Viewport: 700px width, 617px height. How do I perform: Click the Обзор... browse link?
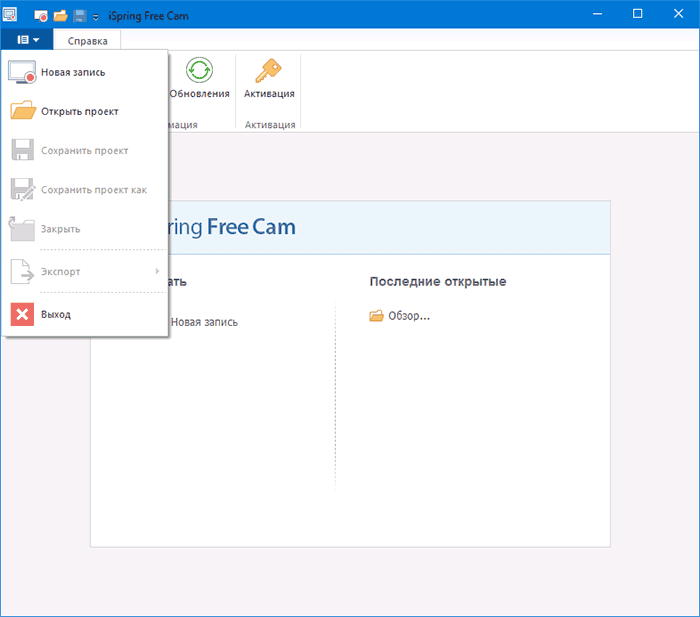[408, 316]
